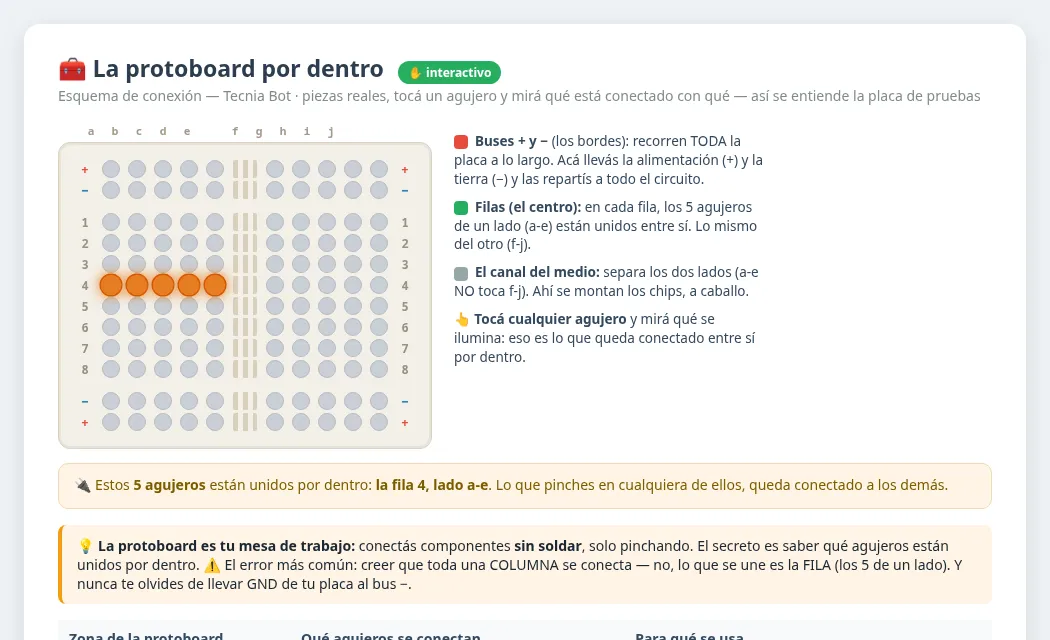
Task: Tap the first hole right of the channel in row 1
Action: tap(275, 222)
